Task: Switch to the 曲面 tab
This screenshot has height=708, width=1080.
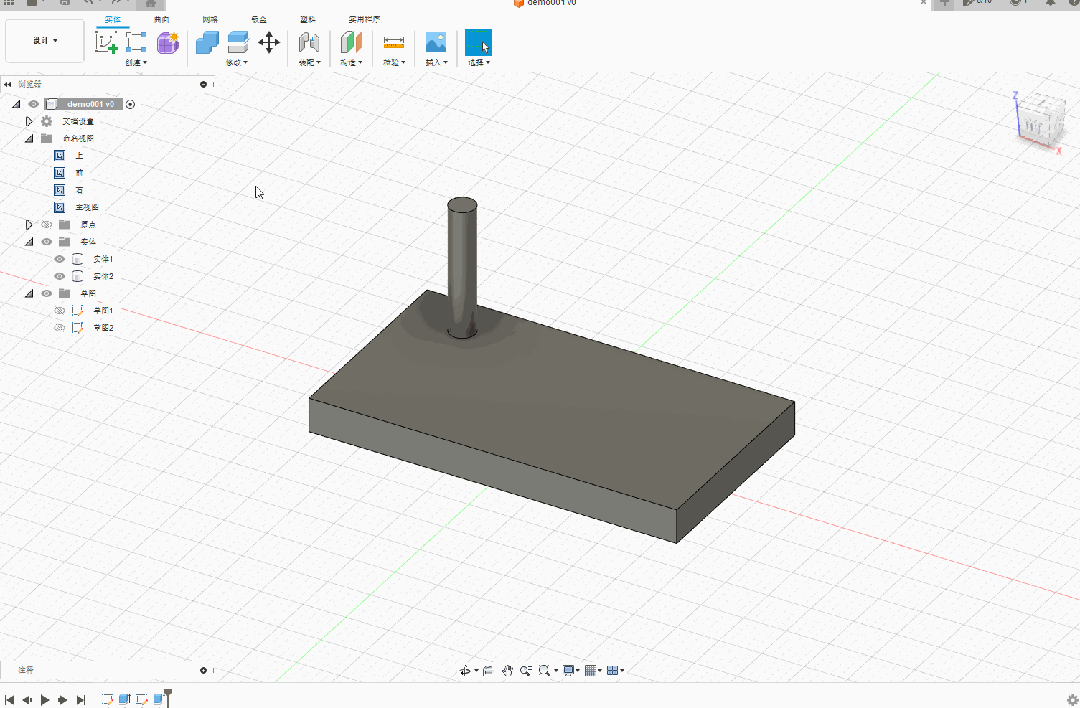Action: (x=162, y=19)
